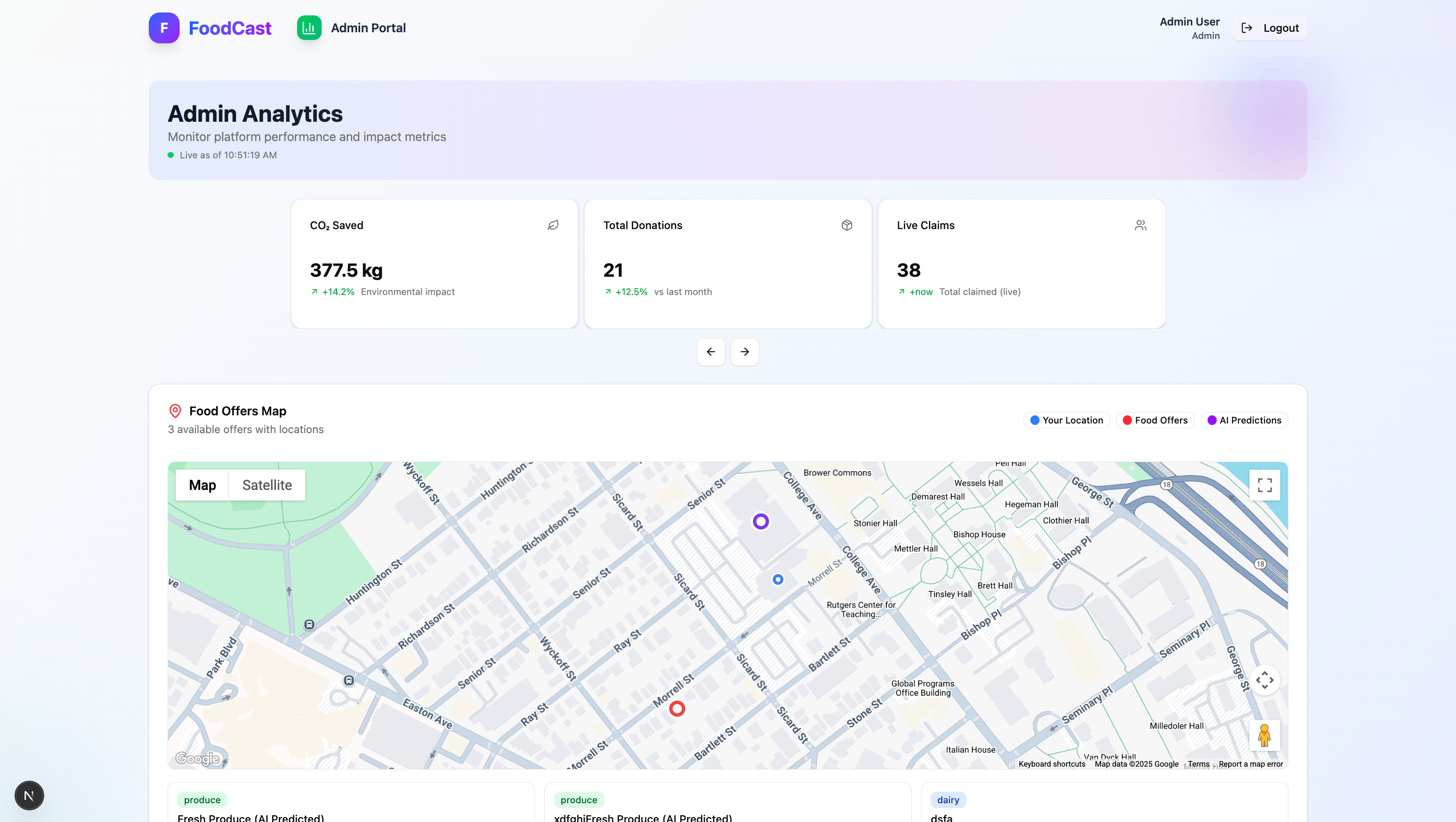
Task: Select the Map view tab
Action: pos(202,485)
